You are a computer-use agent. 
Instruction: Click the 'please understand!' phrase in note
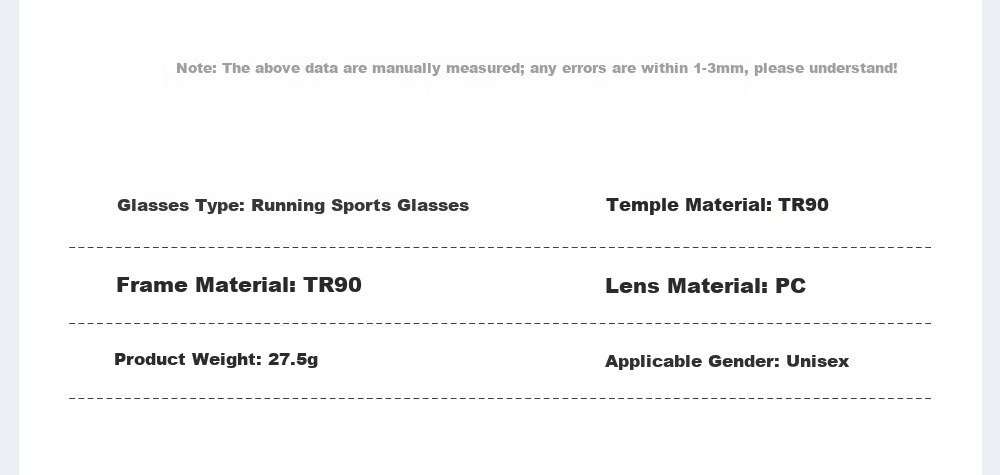825,68
